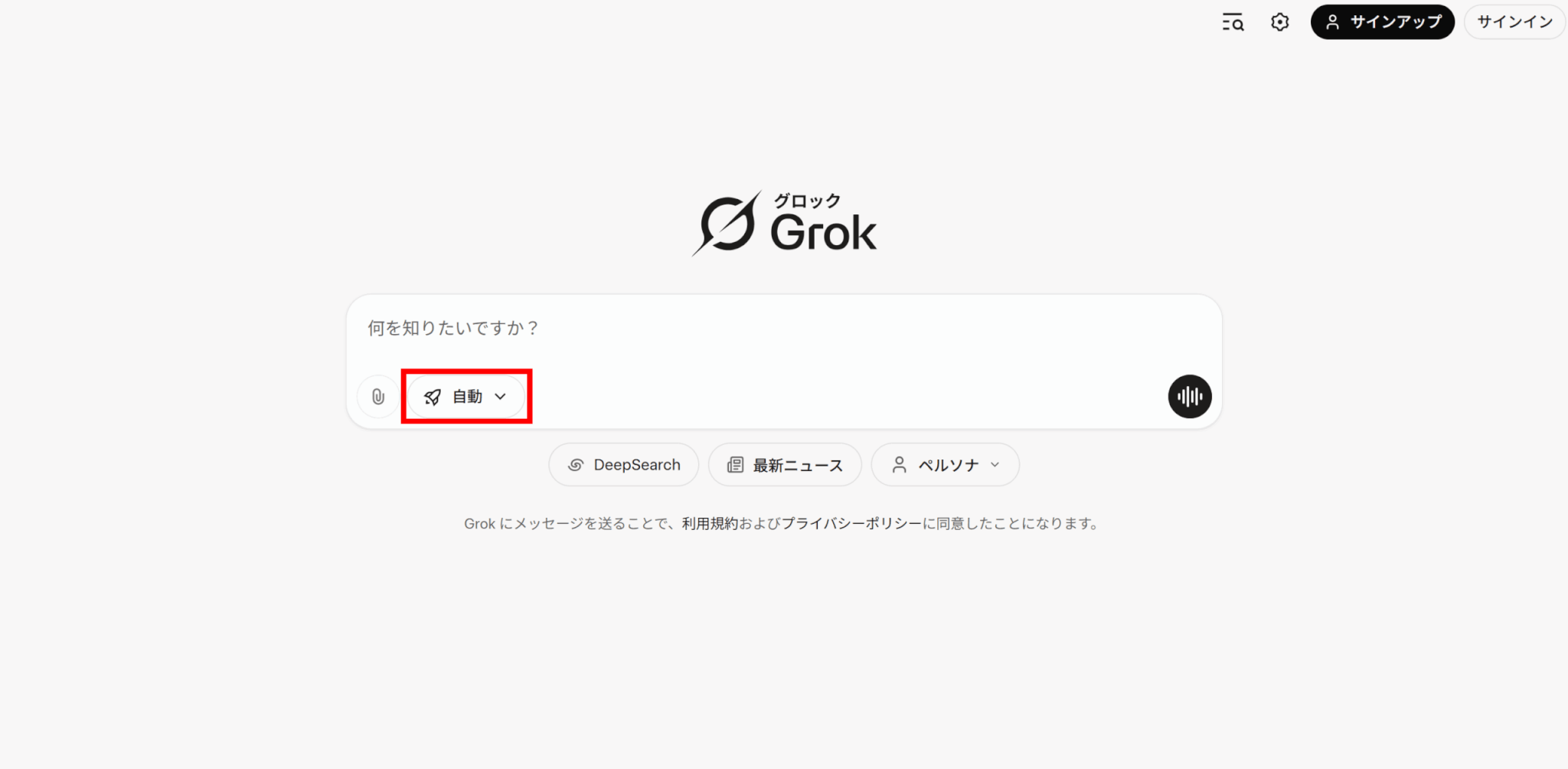This screenshot has width=1568, height=769.
Task: Click the newspaper icon for 最新ニュース
Action: tap(735, 465)
